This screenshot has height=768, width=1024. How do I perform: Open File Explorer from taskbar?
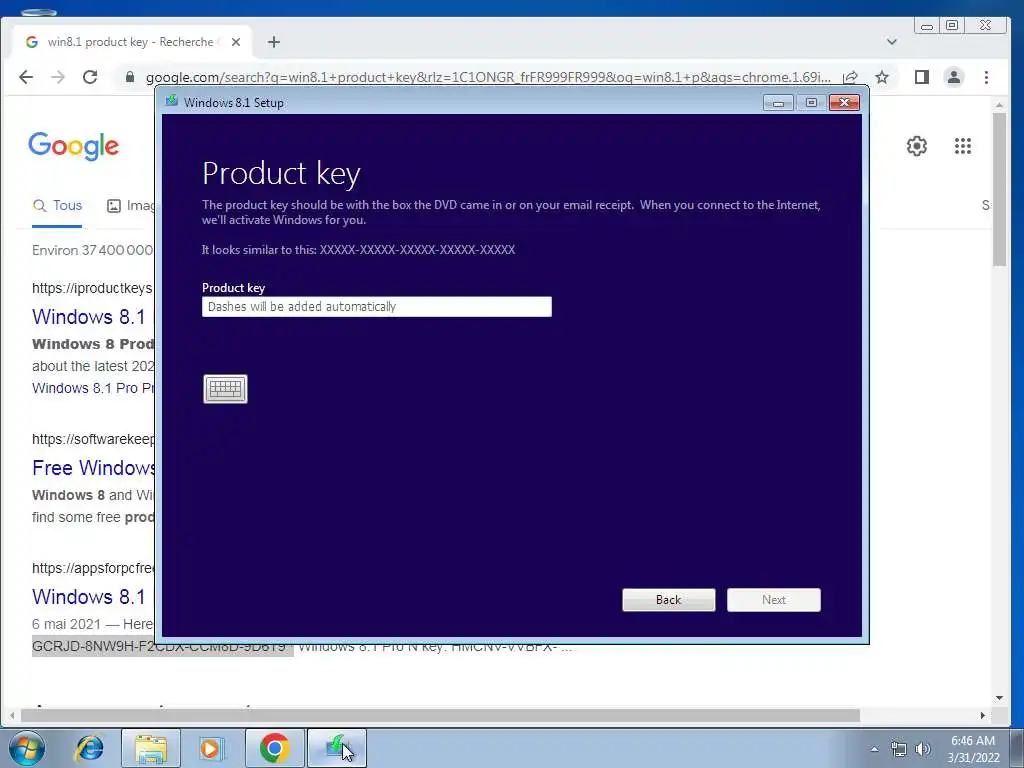click(x=150, y=748)
